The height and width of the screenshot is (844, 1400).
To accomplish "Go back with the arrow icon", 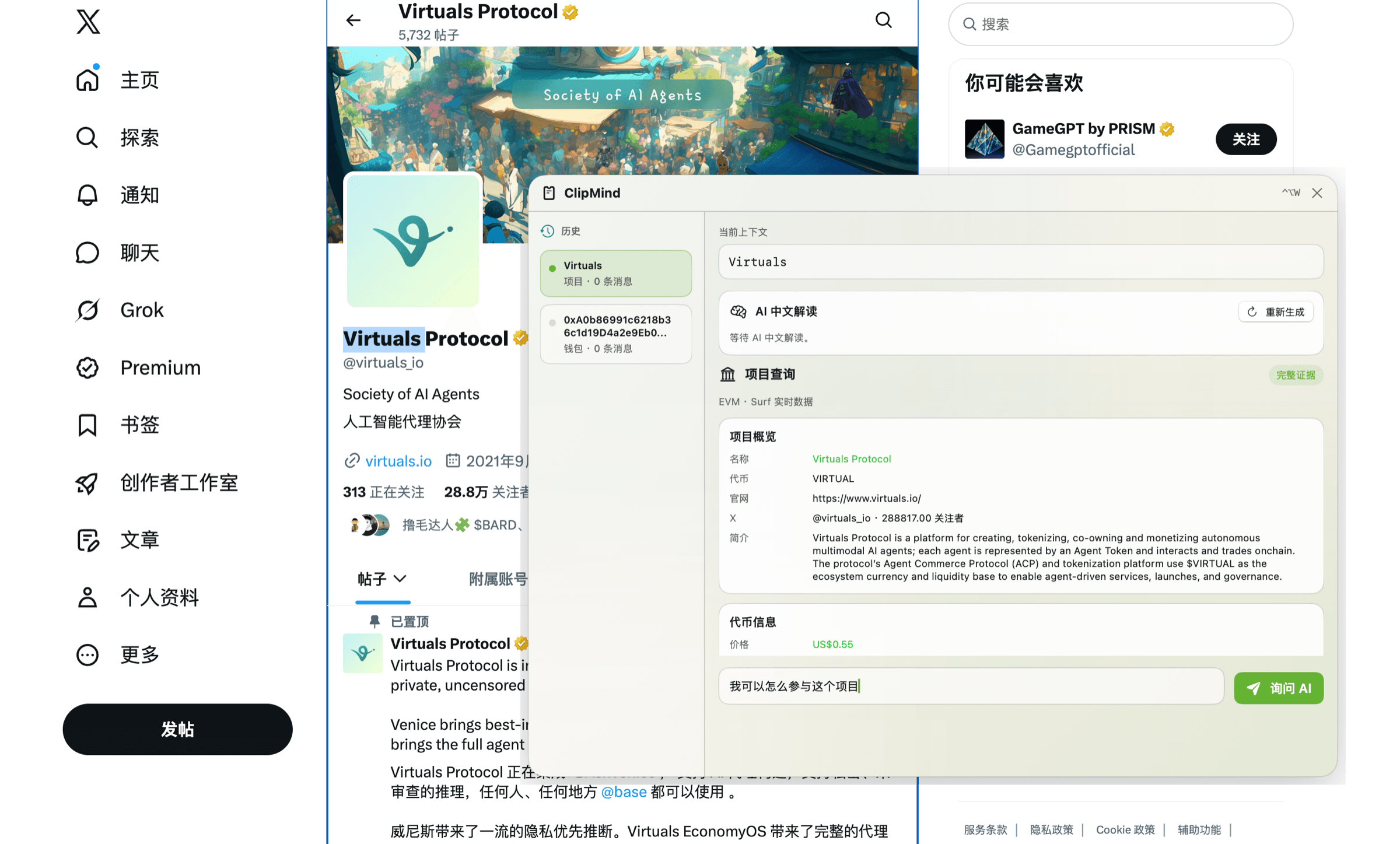I will point(353,20).
